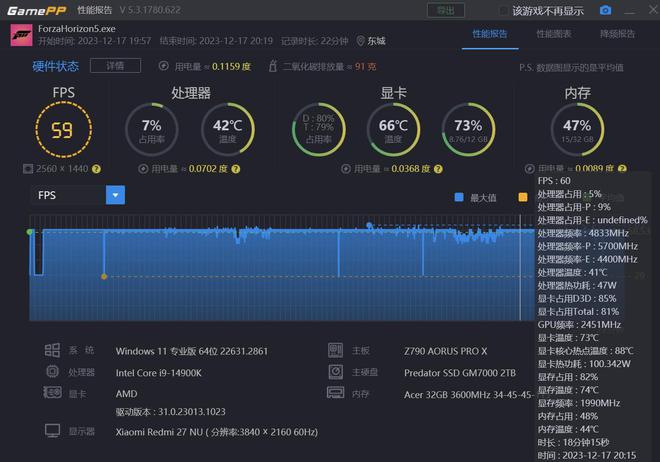Click the CPU 42℃ temperature gauge
Viewport: 660px width, 462px height.
click(228, 130)
